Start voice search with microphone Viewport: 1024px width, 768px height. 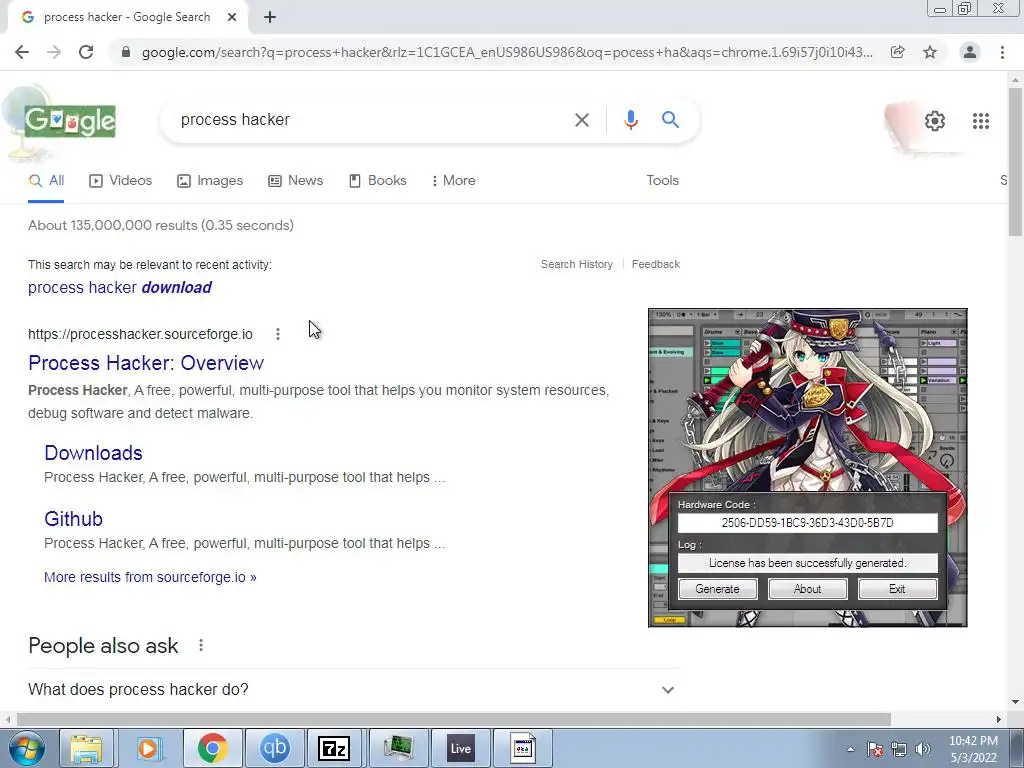[x=630, y=120]
